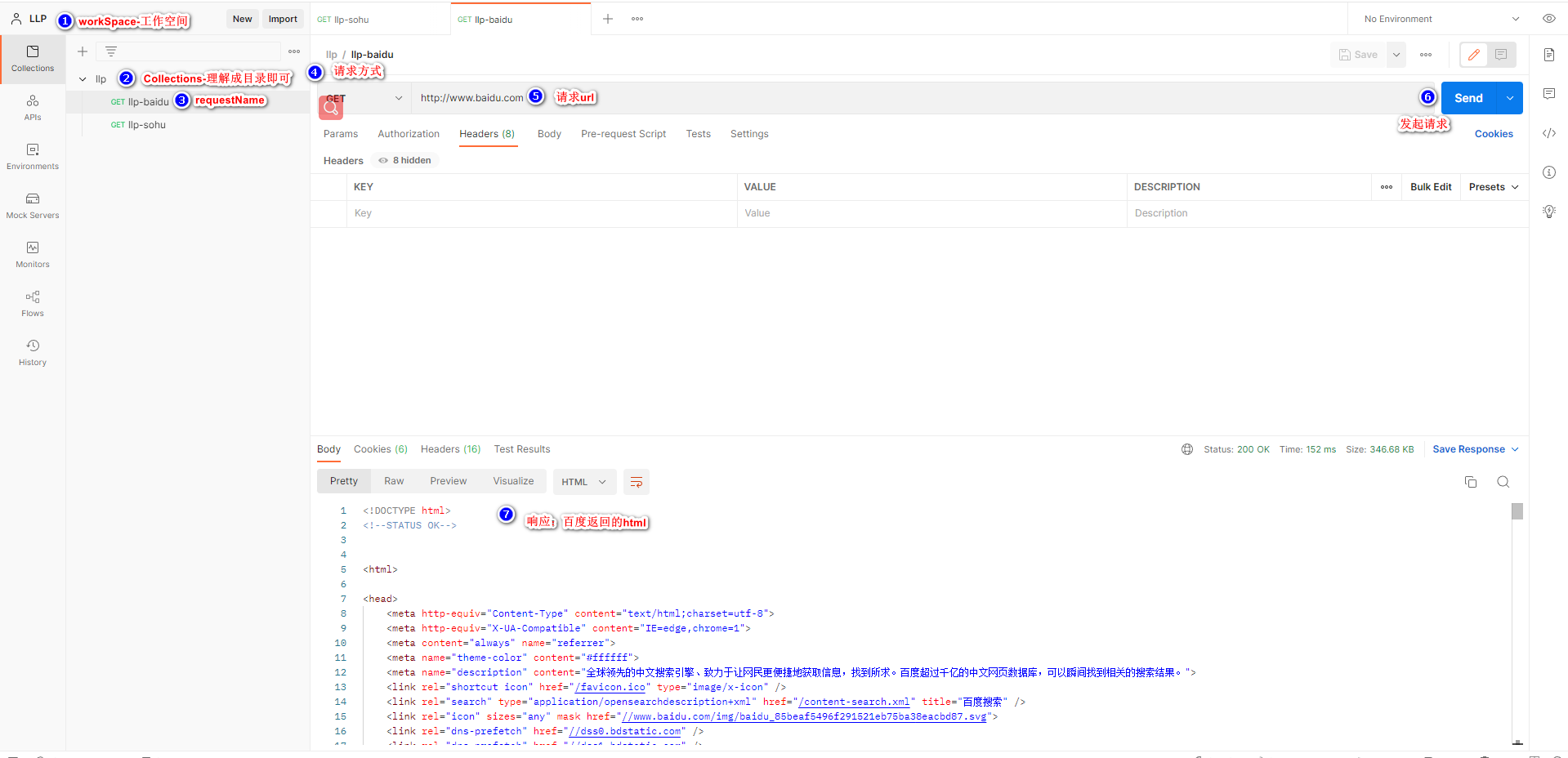1568x758 pixels.
Task: Open the request Body tab
Action: (x=549, y=134)
